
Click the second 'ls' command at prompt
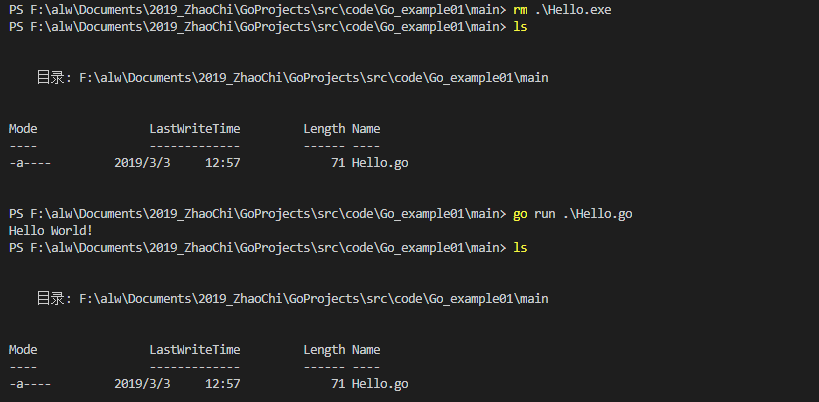pyautogui.click(x=520, y=247)
